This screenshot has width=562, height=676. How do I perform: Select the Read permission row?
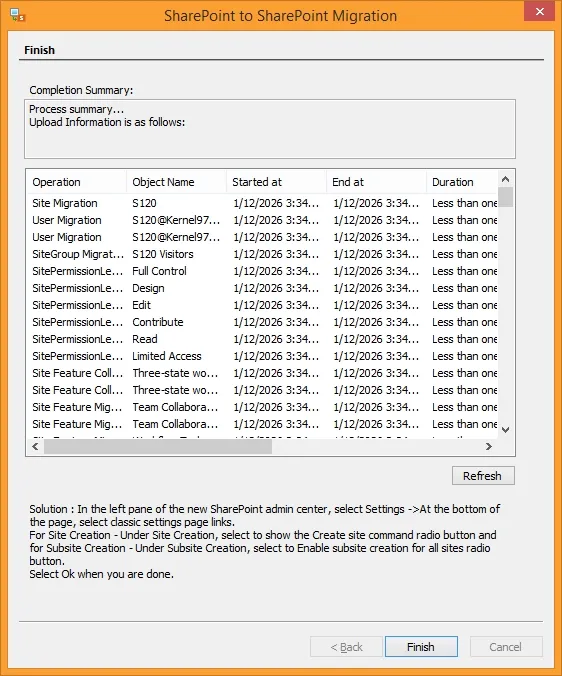[x=262, y=339]
